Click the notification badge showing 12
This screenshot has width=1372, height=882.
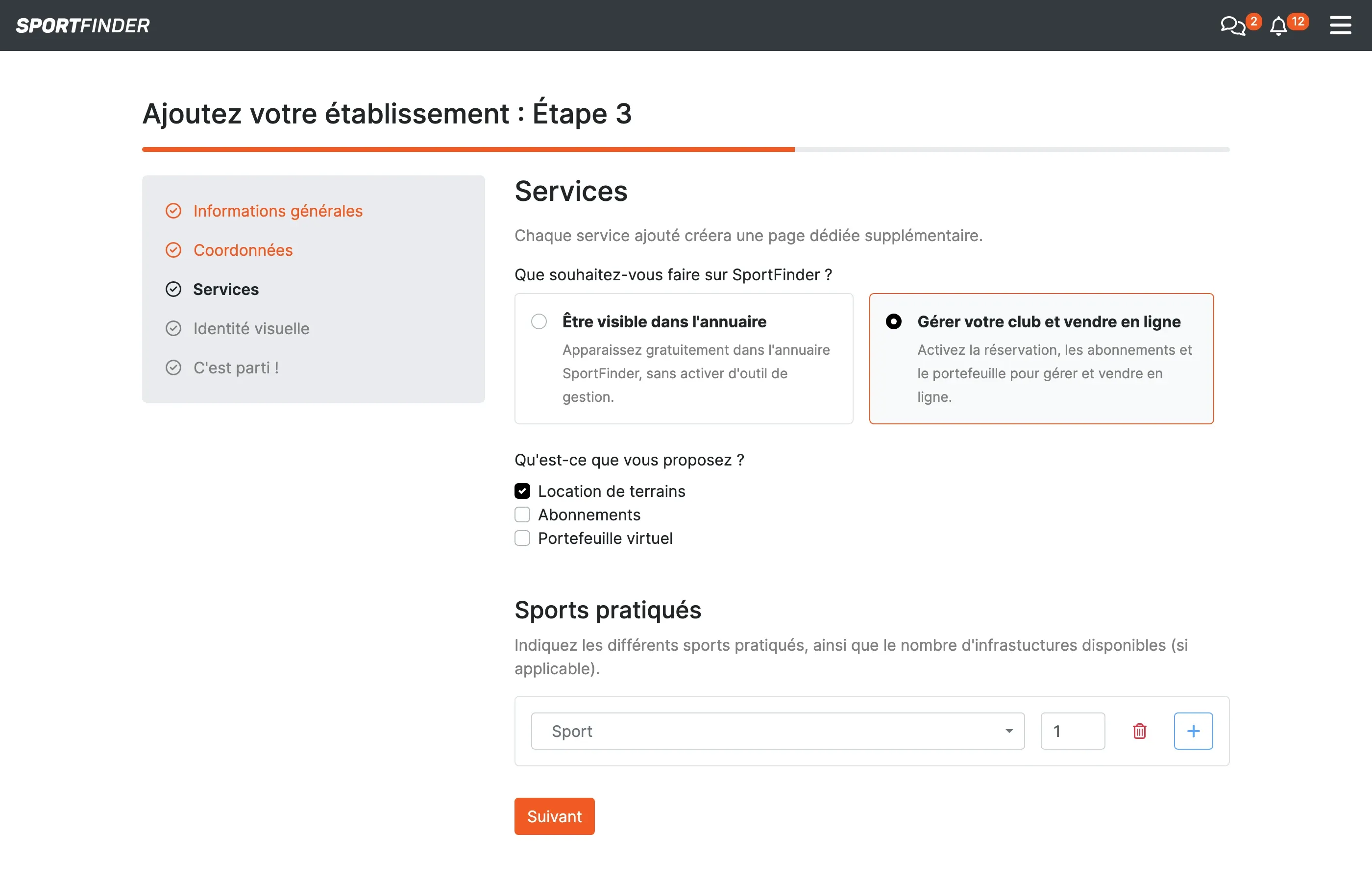(x=1298, y=21)
